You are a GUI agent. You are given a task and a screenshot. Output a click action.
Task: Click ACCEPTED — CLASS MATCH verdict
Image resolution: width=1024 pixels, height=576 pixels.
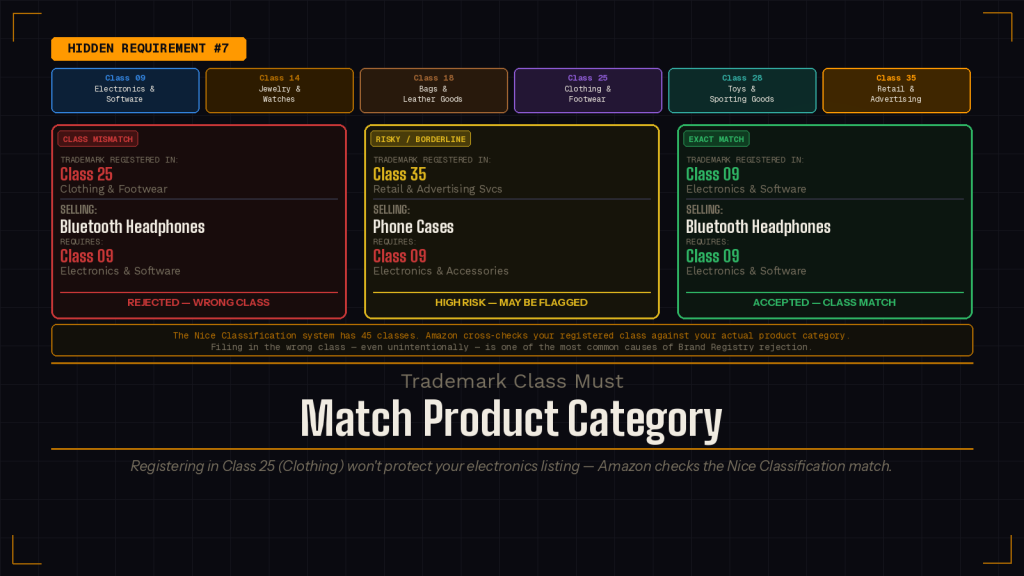[824, 302]
